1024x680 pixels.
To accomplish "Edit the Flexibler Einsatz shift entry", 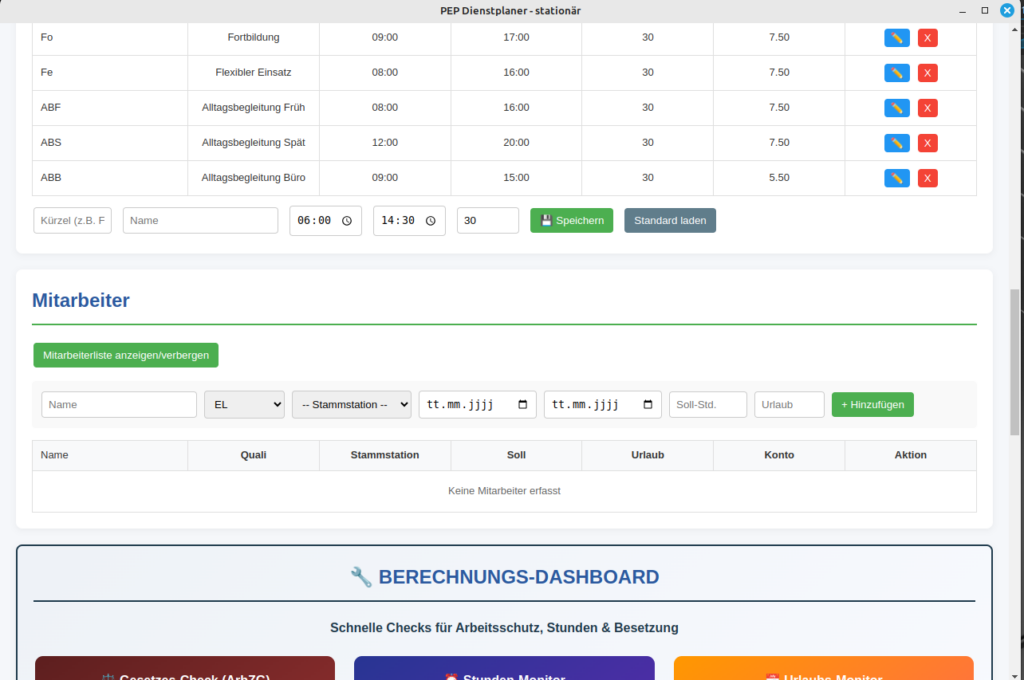I will coord(896,73).
